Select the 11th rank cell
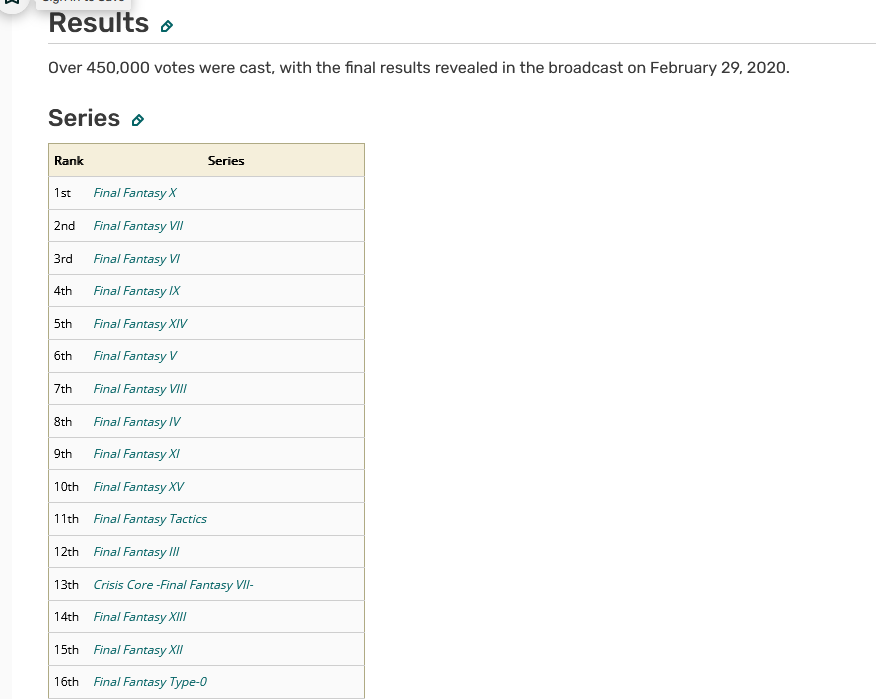879x699 pixels. [66, 519]
